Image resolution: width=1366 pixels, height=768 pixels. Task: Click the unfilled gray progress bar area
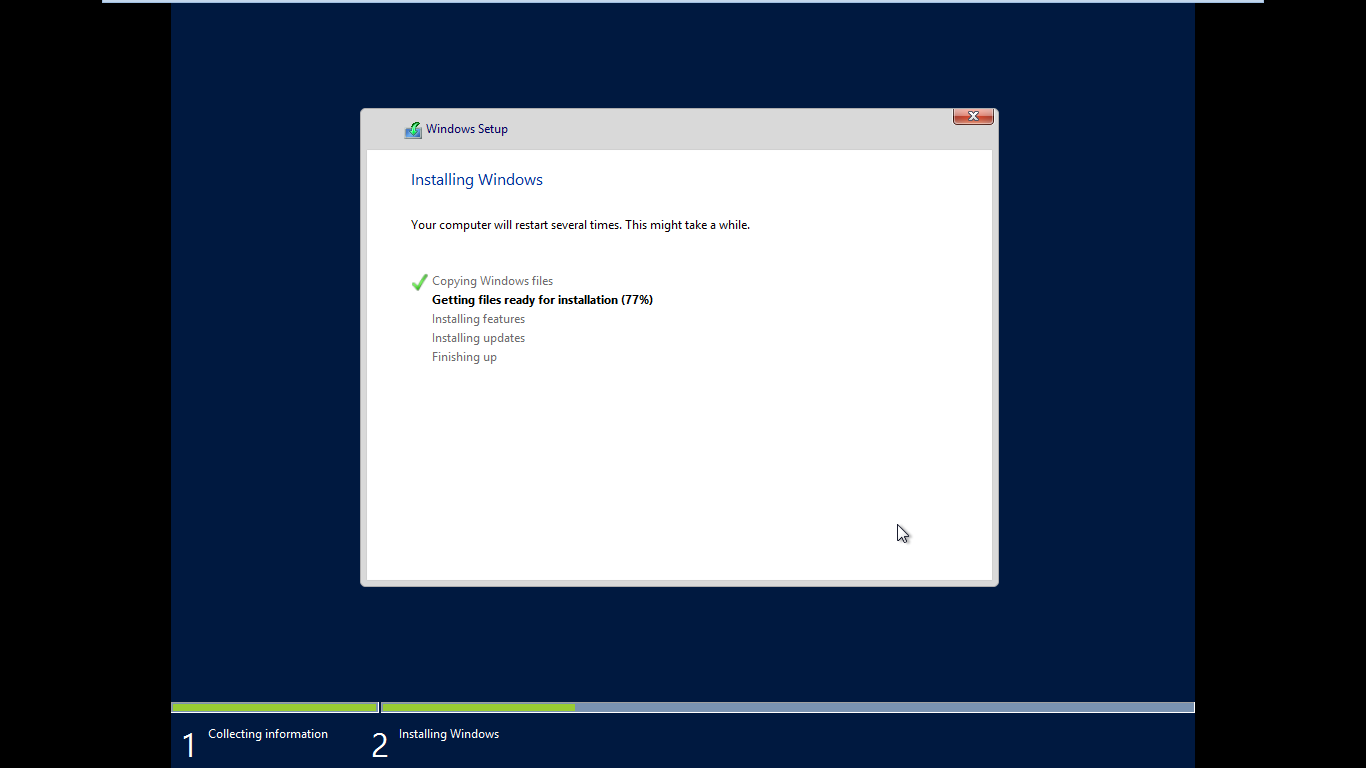pyautogui.click(x=880, y=707)
